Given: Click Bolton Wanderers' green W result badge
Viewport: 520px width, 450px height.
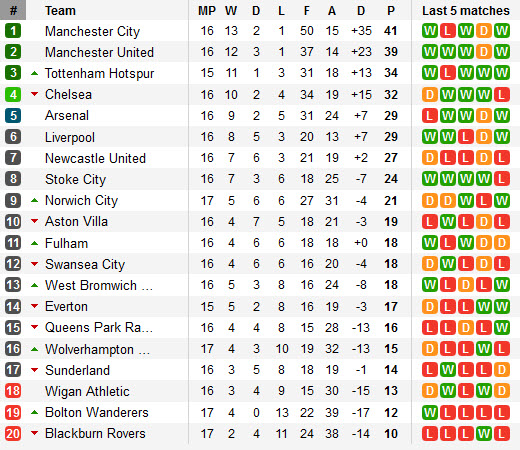Looking at the screenshot, I should (430, 413).
